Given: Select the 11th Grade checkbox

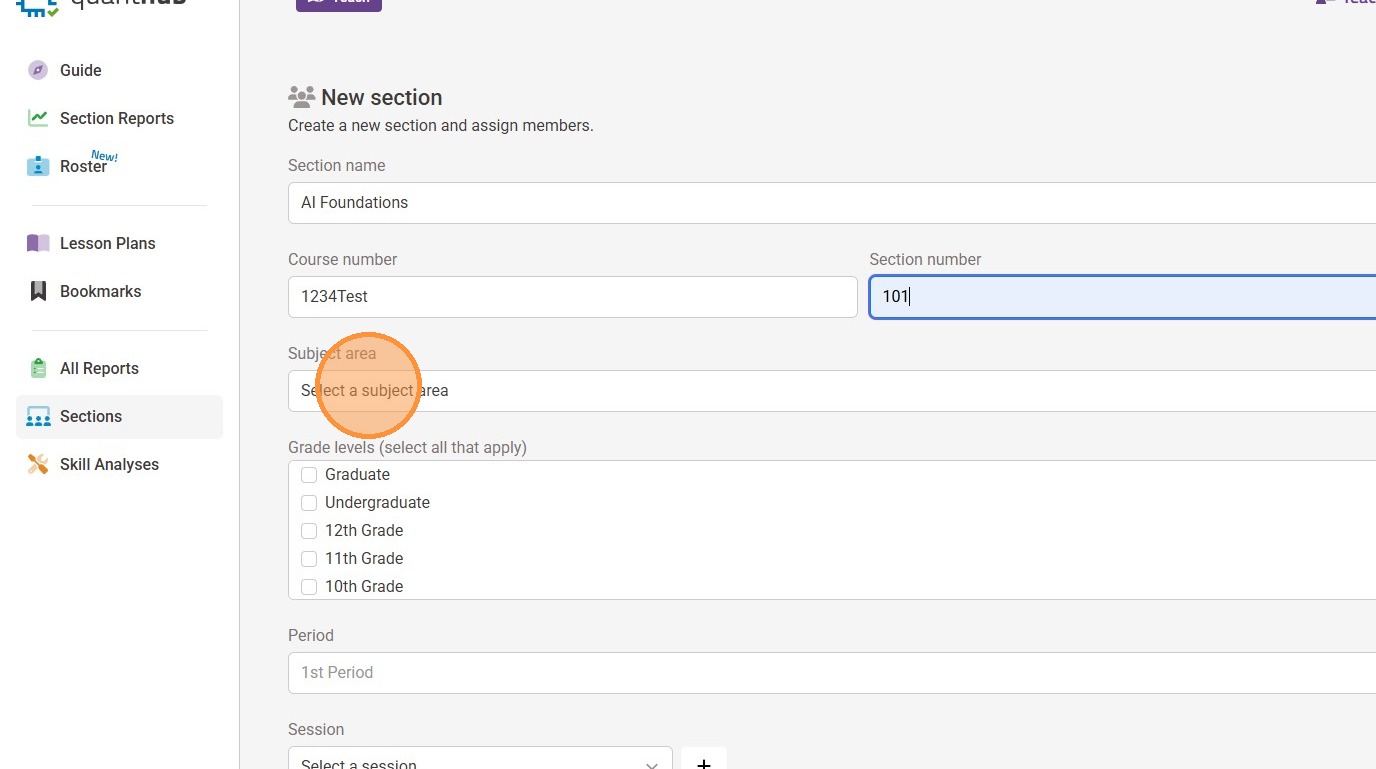Looking at the screenshot, I should coord(309,559).
